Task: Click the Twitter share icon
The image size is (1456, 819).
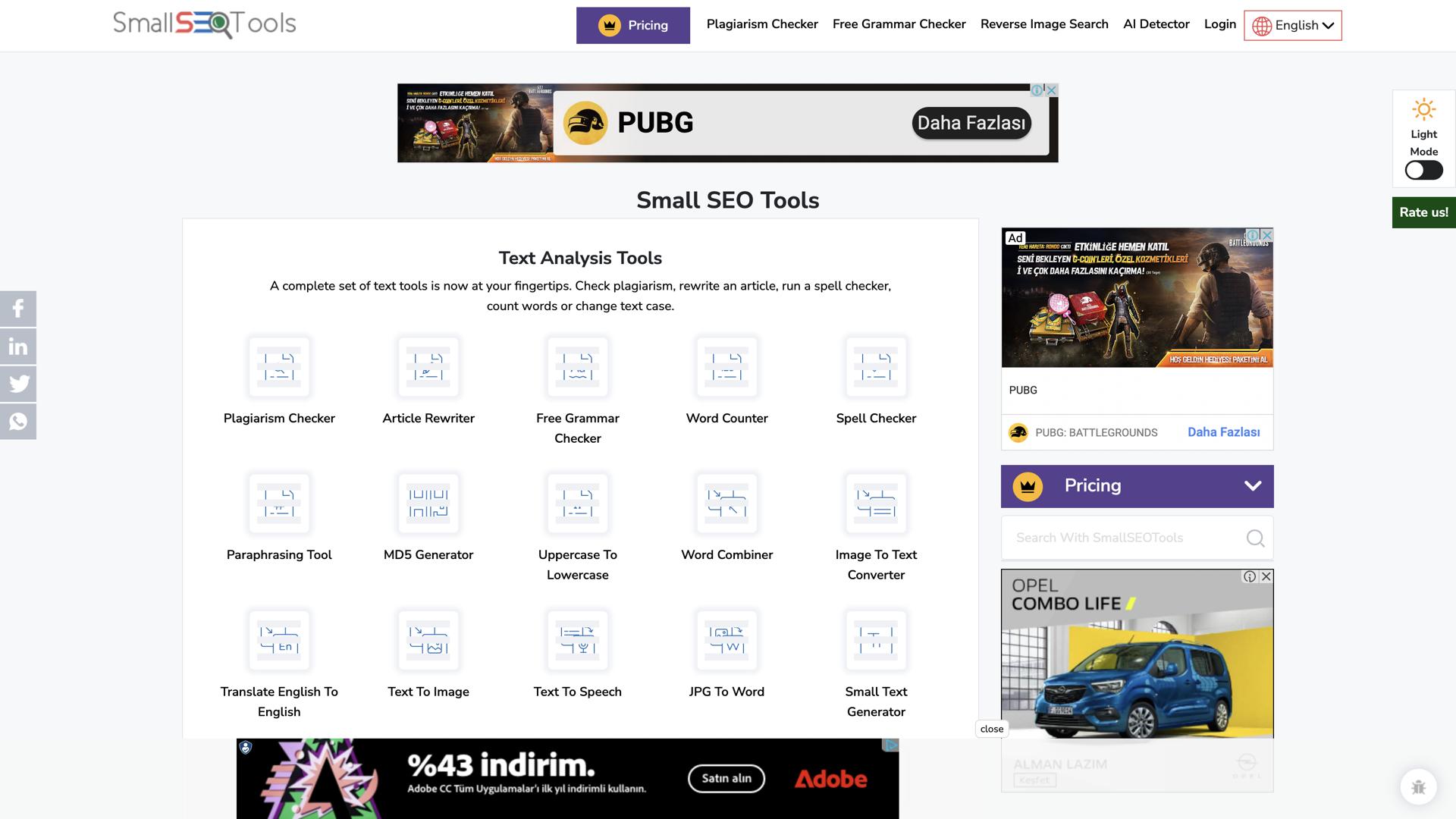Action: click(x=17, y=384)
